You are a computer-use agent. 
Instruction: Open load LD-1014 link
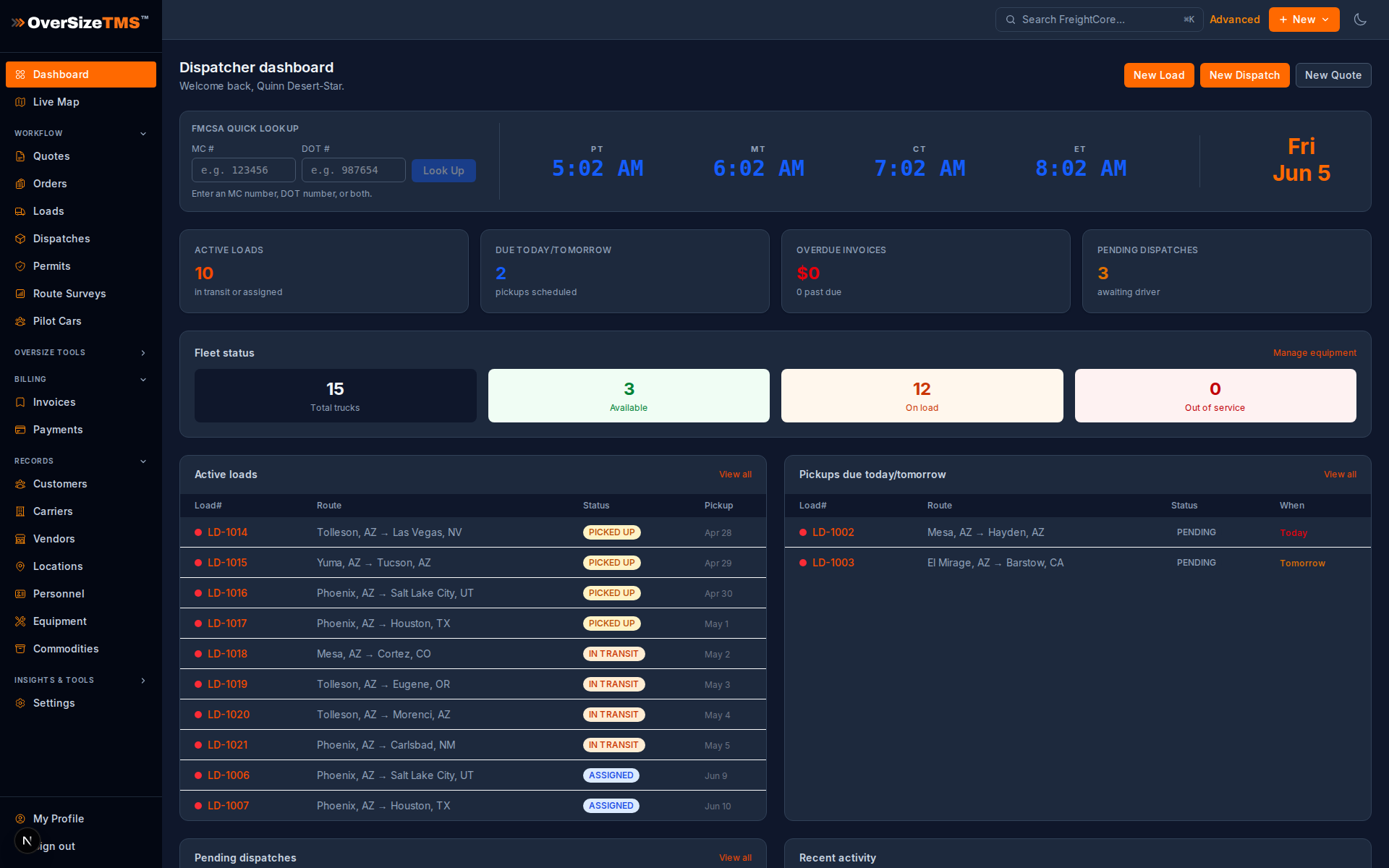pyautogui.click(x=227, y=532)
